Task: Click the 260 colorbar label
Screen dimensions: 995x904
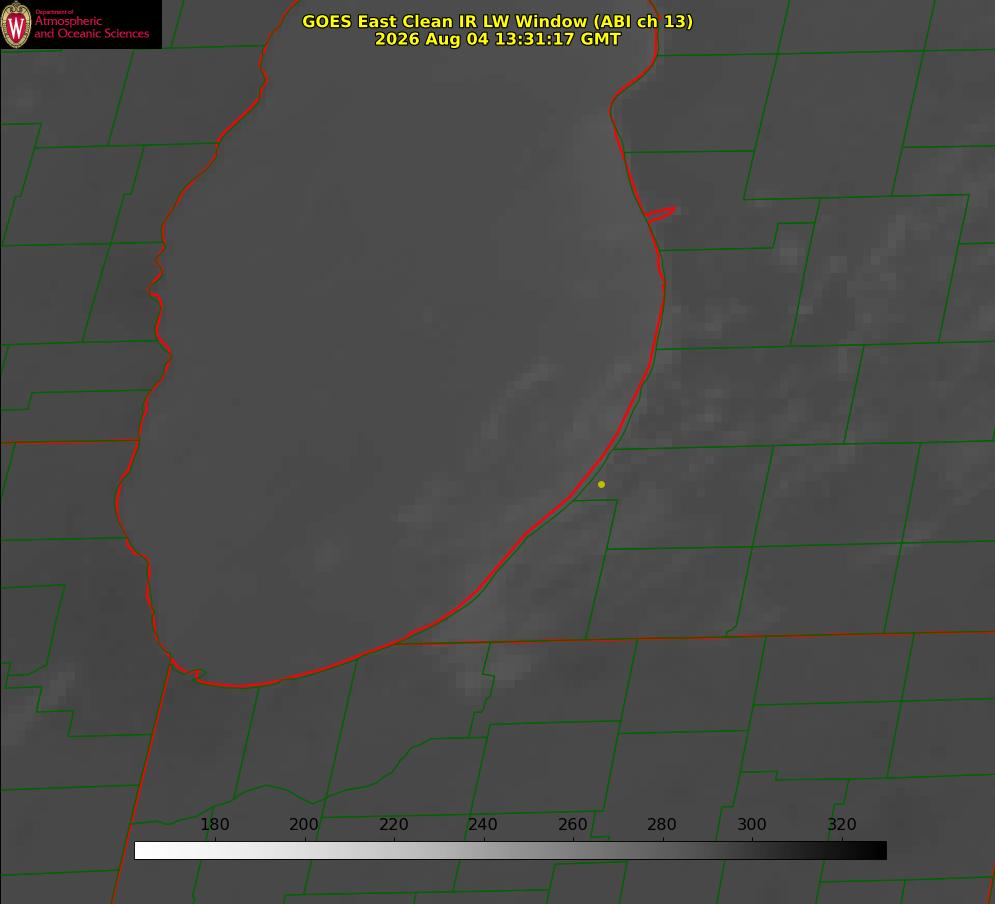Action: [572, 824]
